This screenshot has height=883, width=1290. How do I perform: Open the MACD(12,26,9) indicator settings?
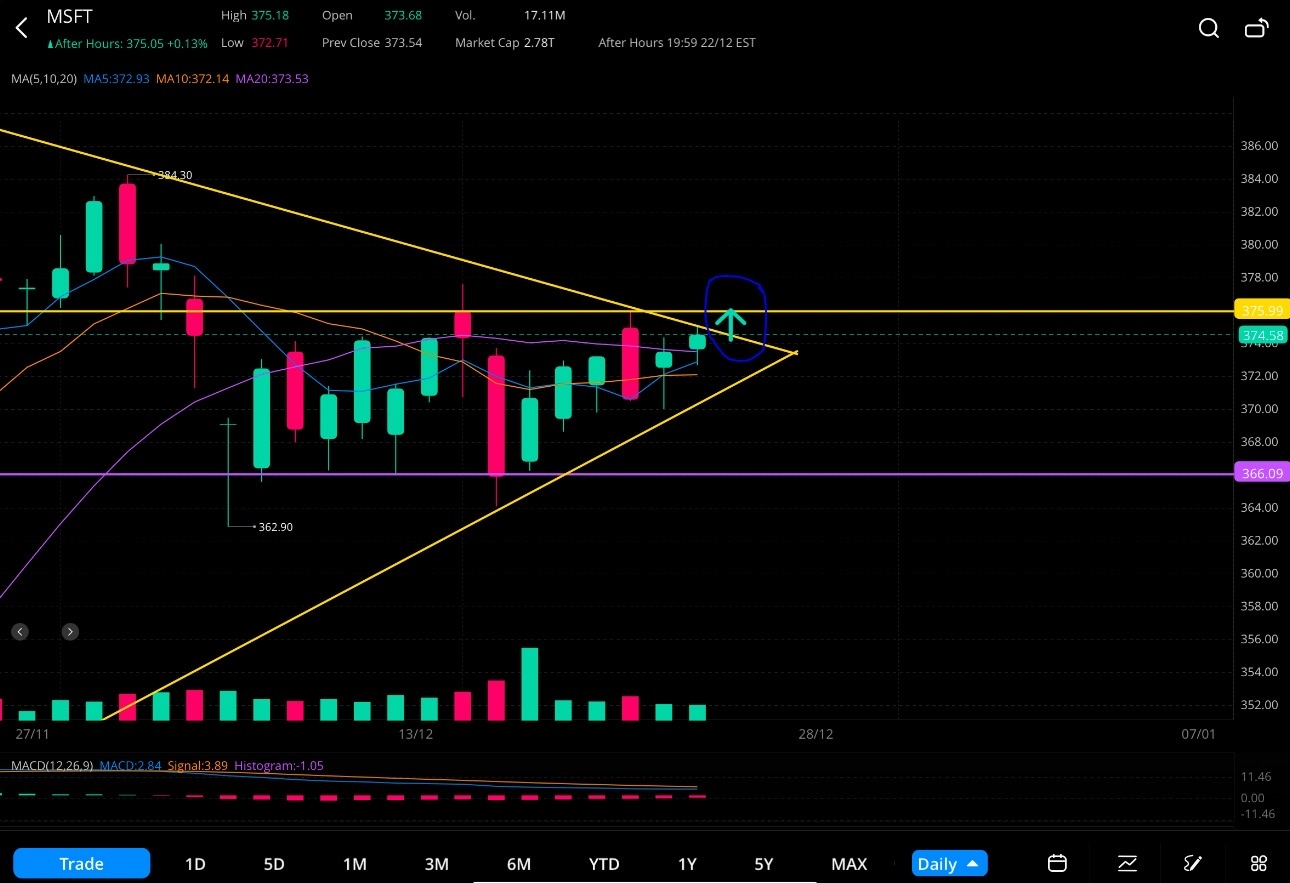52,765
